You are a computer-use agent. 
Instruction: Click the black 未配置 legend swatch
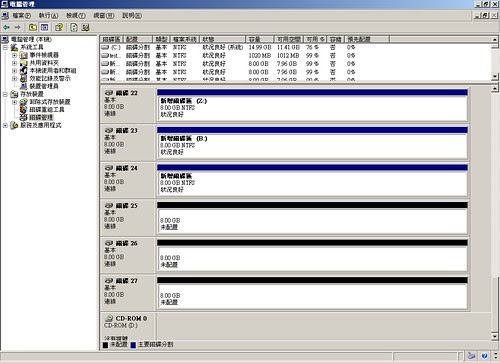pos(105,345)
